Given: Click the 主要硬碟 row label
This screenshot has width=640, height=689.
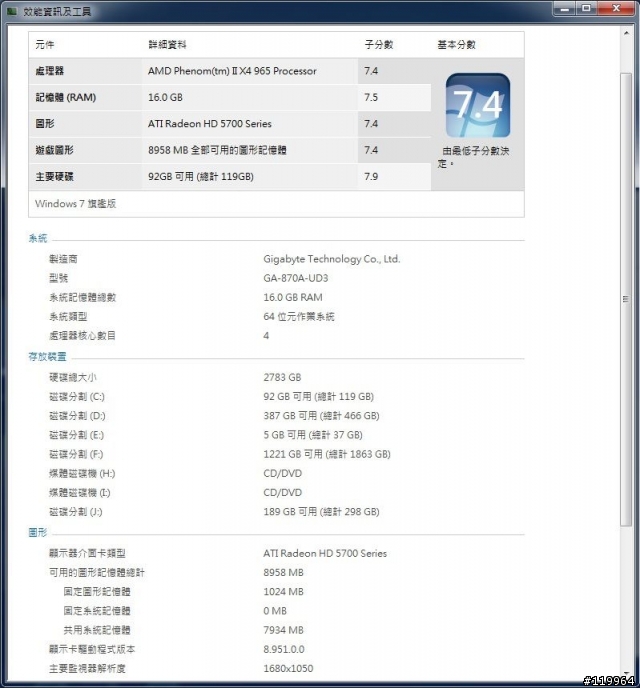Looking at the screenshot, I should click(x=54, y=176).
